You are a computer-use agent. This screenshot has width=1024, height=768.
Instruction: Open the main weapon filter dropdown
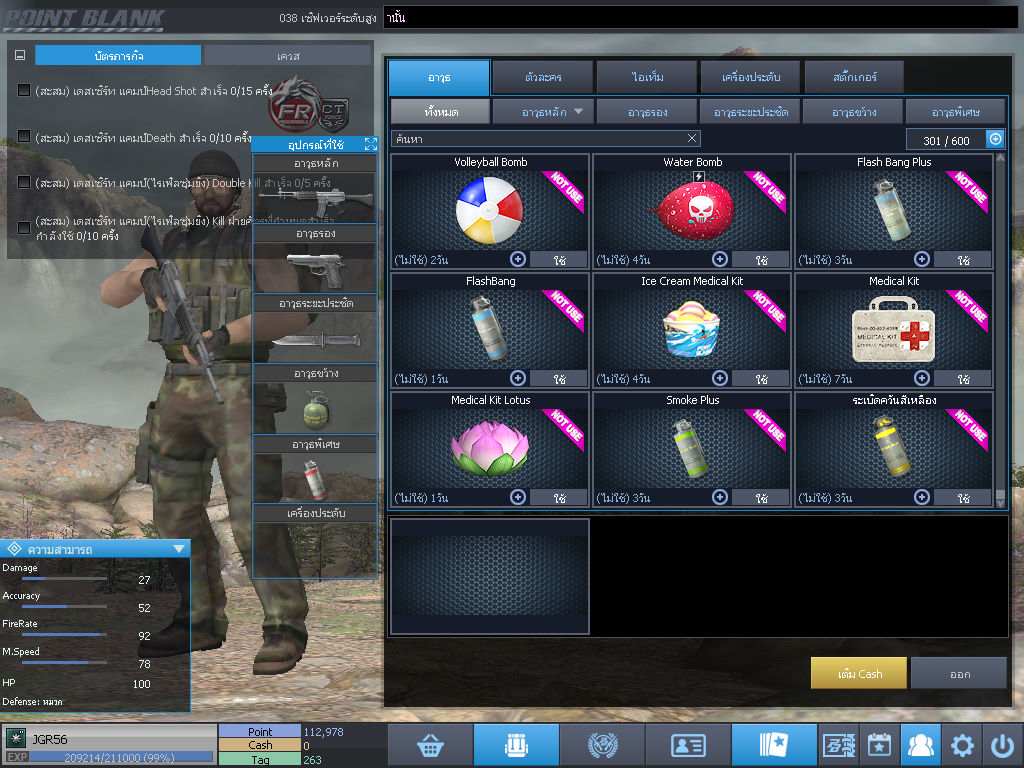point(543,112)
